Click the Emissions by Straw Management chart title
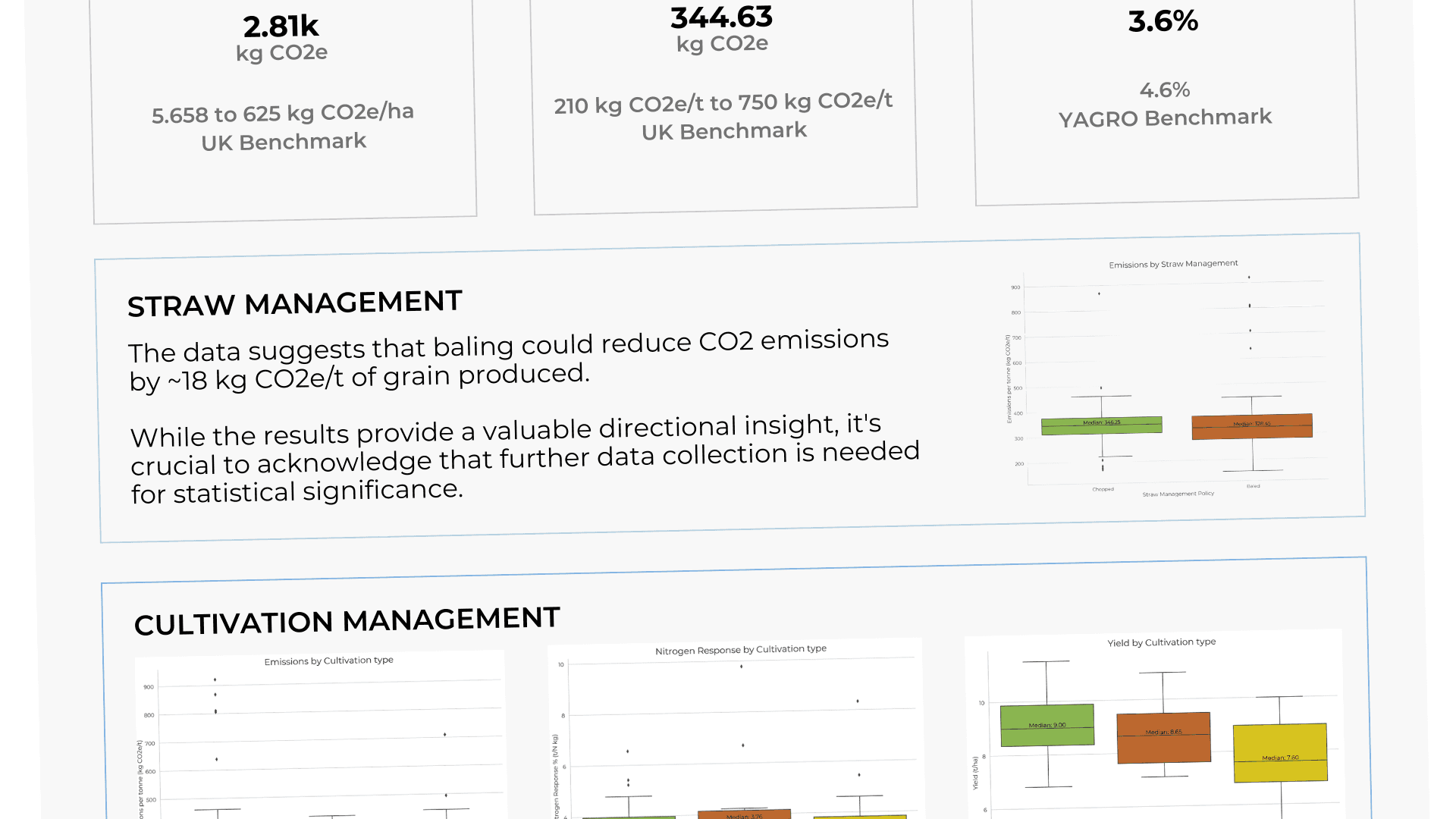Viewport: 1456px width, 819px height. [x=1173, y=264]
